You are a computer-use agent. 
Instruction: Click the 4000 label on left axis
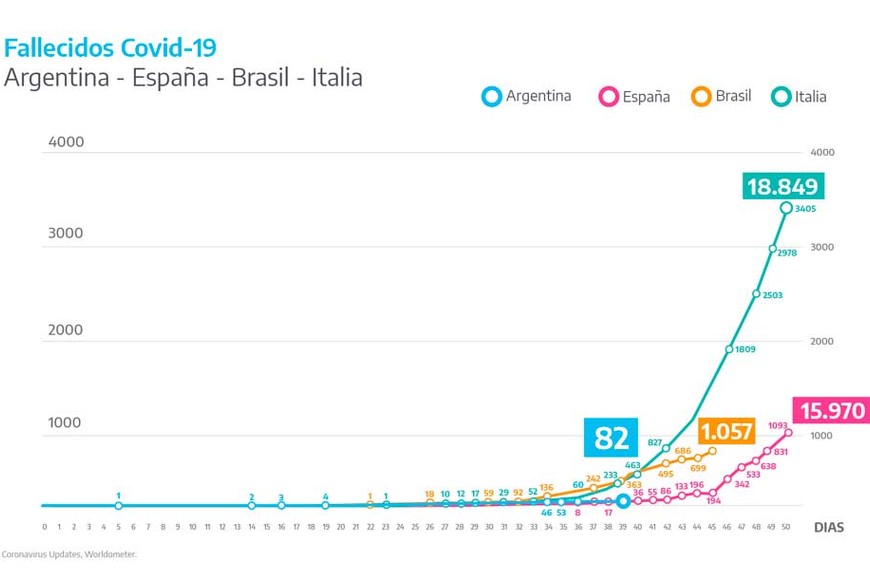pyautogui.click(x=66, y=142)
